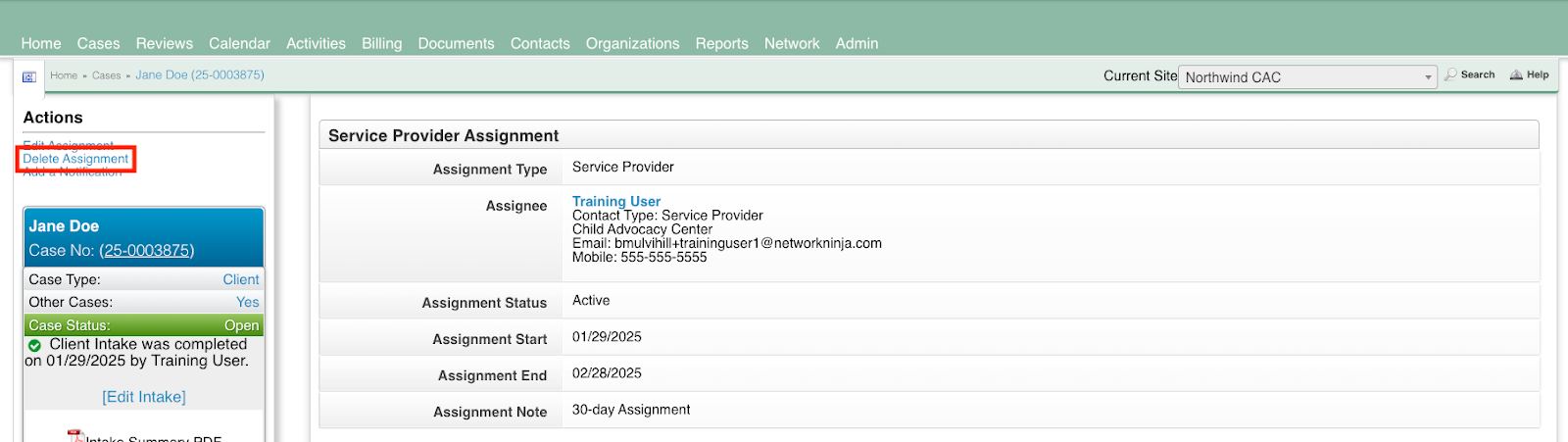Screen dimensions: 1568x442
Task: Click the page icon left of breadcrumb
Action: [x=29, y=76]
